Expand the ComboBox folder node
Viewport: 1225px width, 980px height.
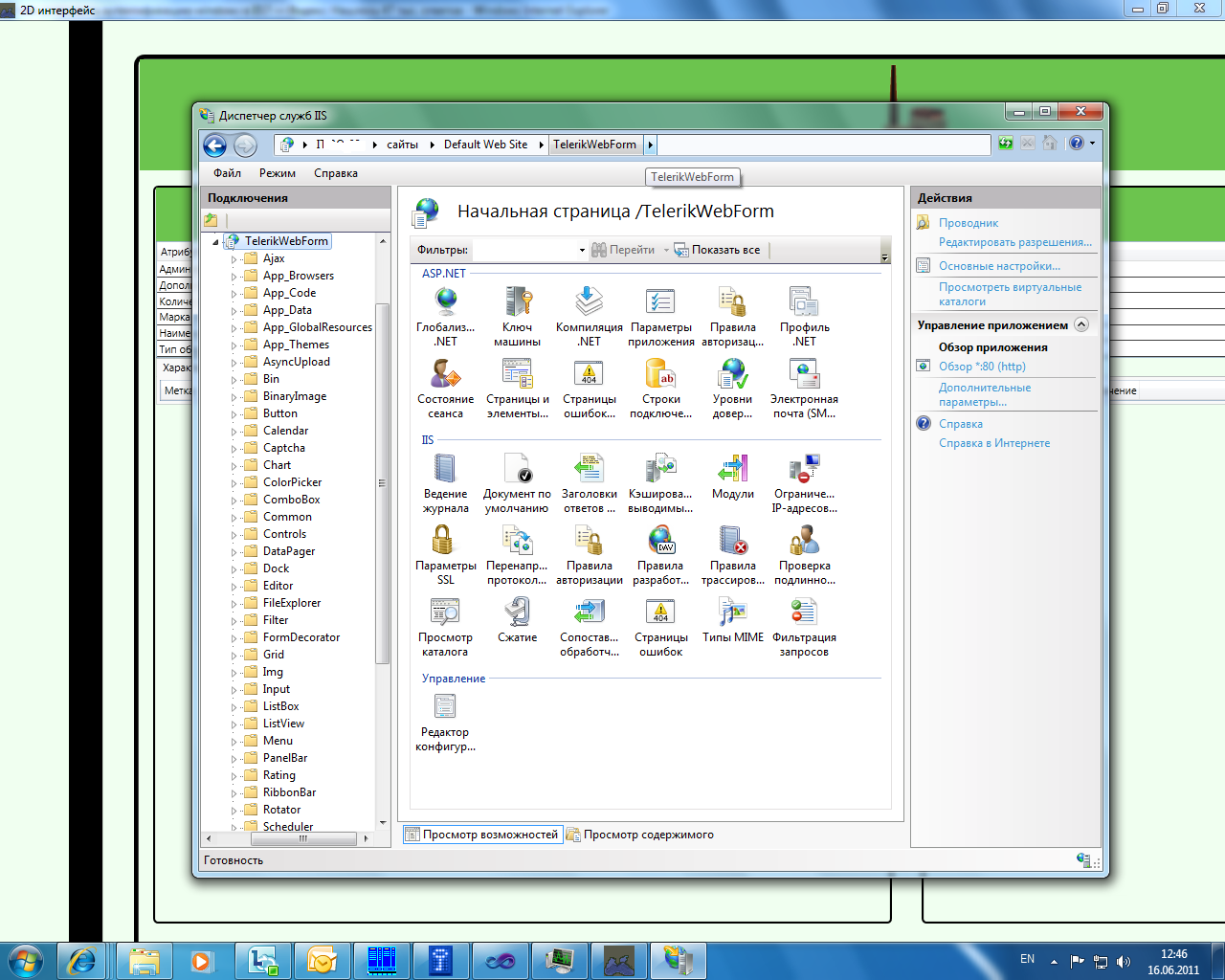234,500
